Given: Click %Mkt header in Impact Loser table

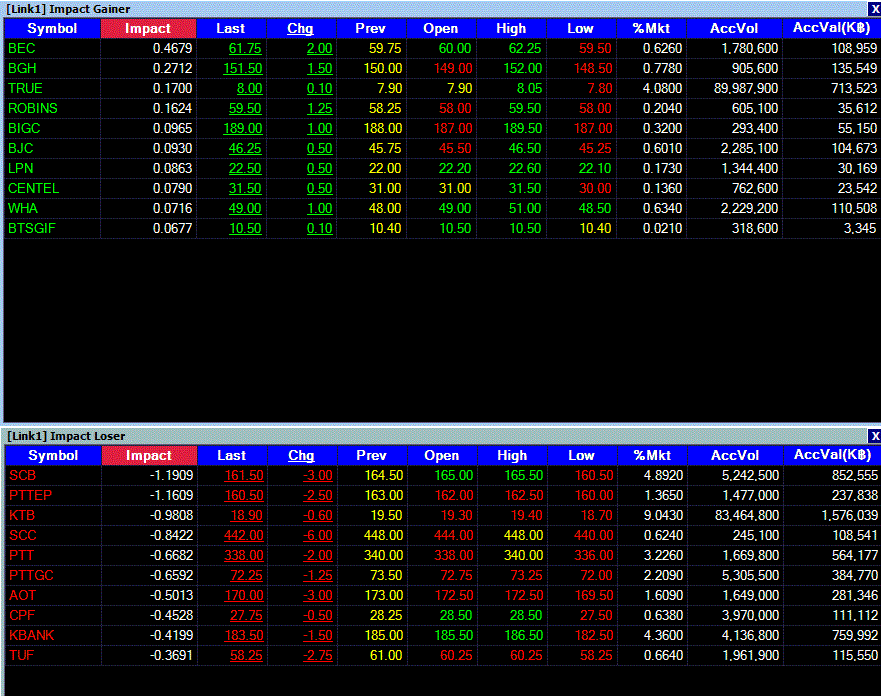Looking at the screenshot, I should click(x=653, y=456).
